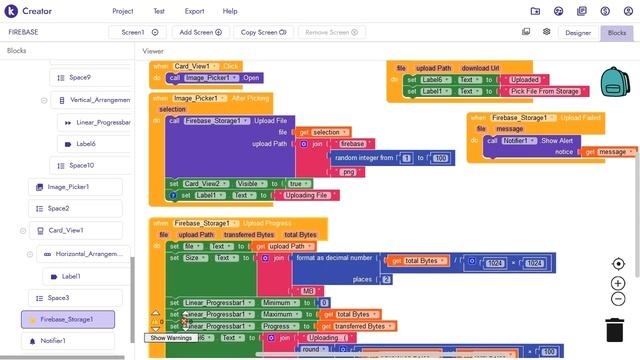640x360 pixels.
Task: Open the Visible property dropdown of Card_View2
Action: point(252,184)
